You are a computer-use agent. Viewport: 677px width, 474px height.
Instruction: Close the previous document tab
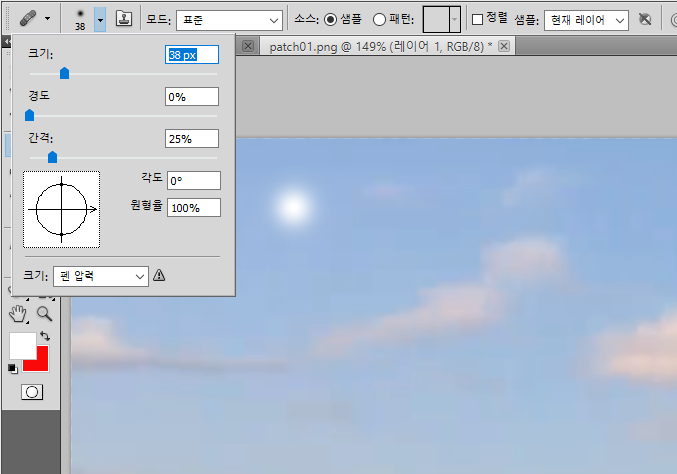click(x=248, y=46)
